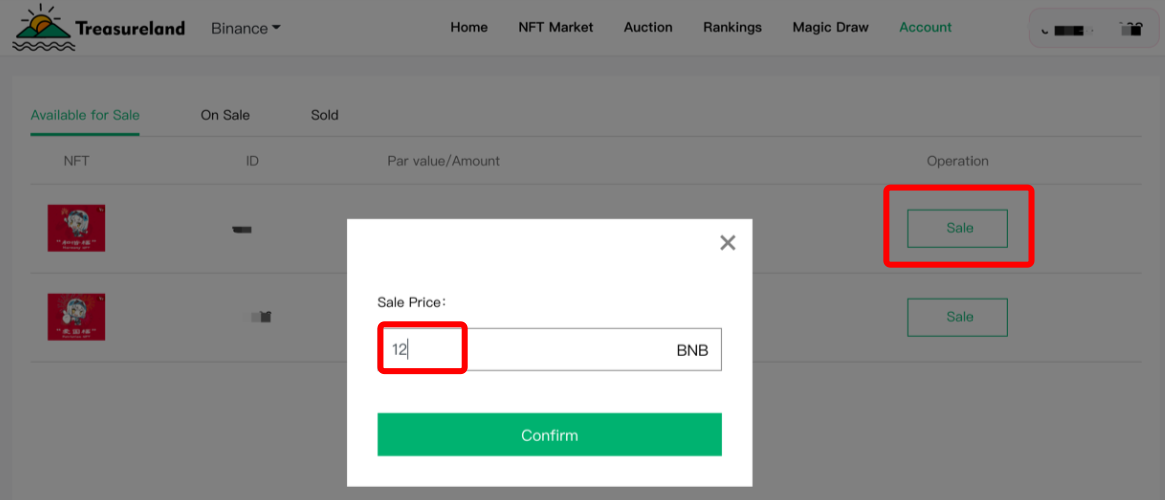Image resolution: width=1165 pixels, height=500 pixels.
Task: Open the Auction page
Action: (x=648, y=27)
